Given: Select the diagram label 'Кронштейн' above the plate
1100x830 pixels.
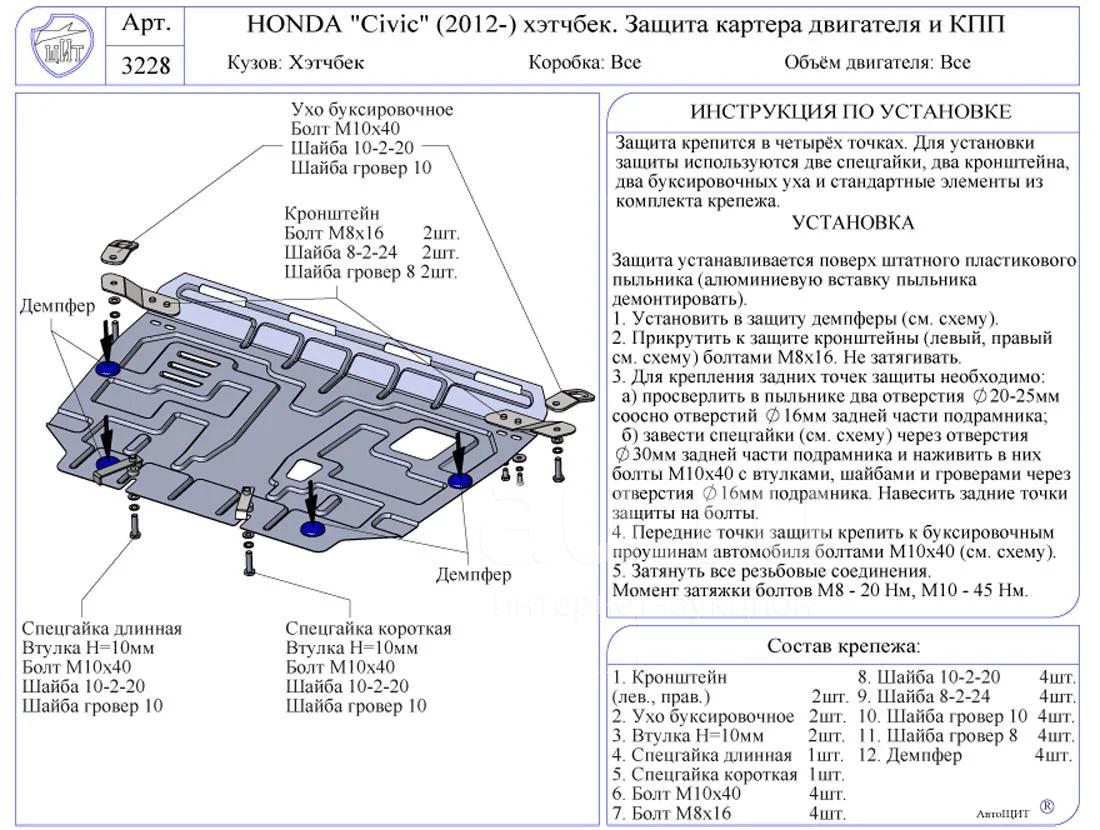Looking at the screenshot, I should pyautogui.click(x=332, y=213).
